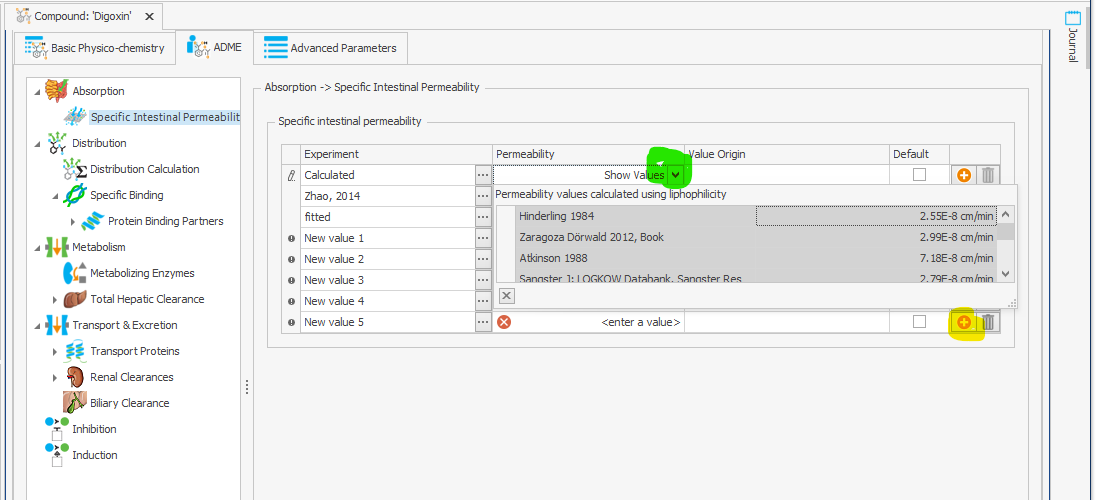Viewport: 1096px width, 500px height.
Task: Expand the Total Hepatic Clearance node
Action: 55,299
